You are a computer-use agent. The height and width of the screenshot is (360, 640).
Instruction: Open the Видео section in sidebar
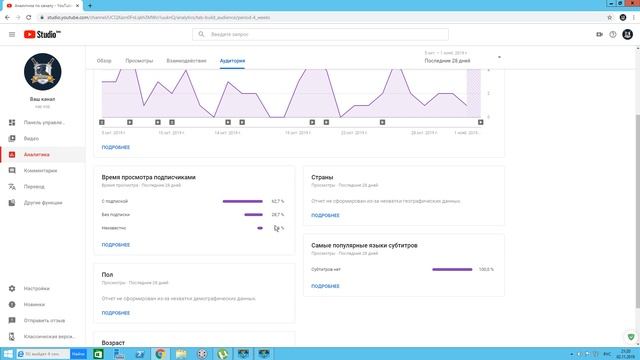[43, 138]
